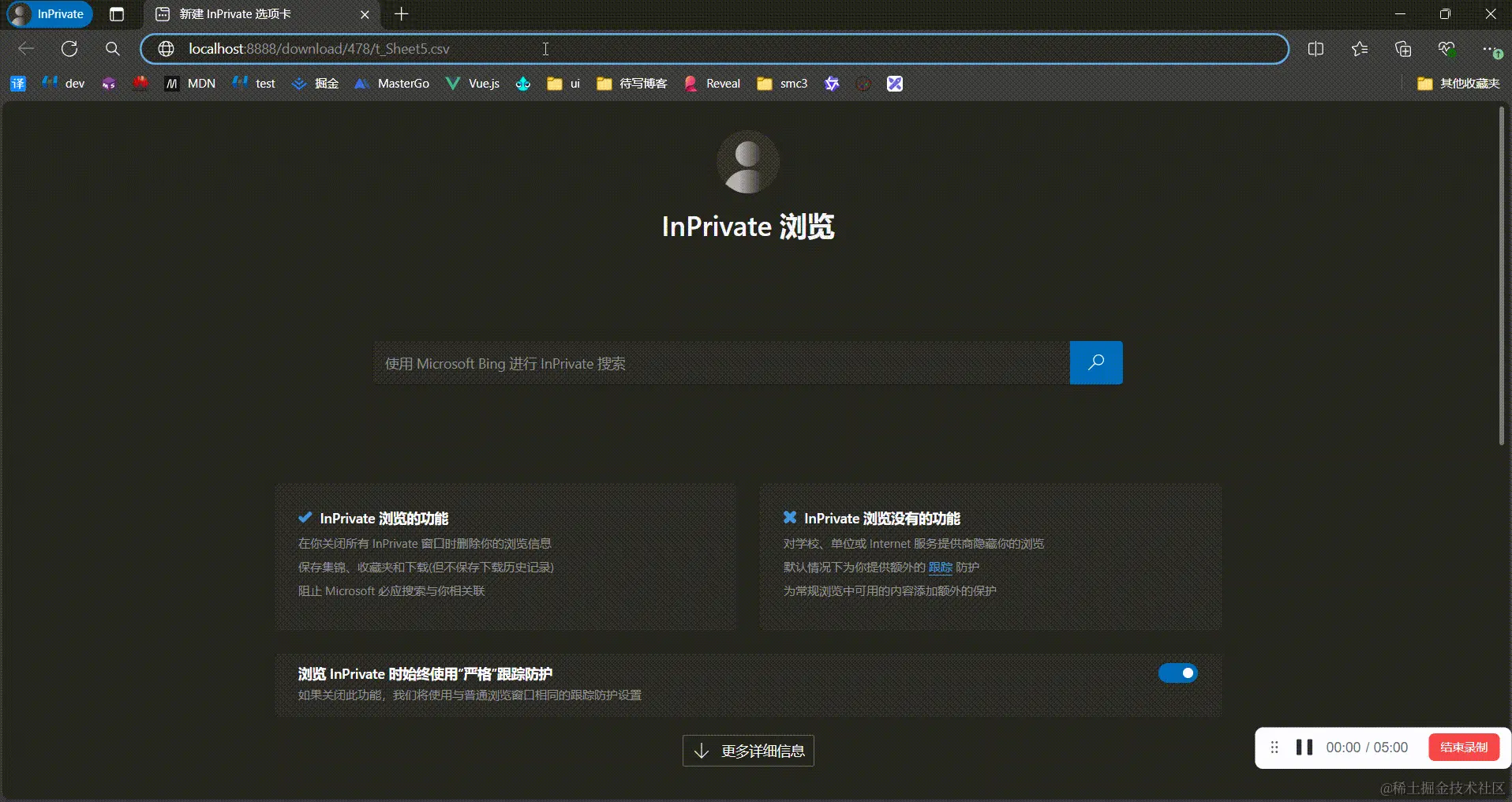Open the translate bookmark icon
This screenshot has height=802, width=1512.
tap(18, 84)
